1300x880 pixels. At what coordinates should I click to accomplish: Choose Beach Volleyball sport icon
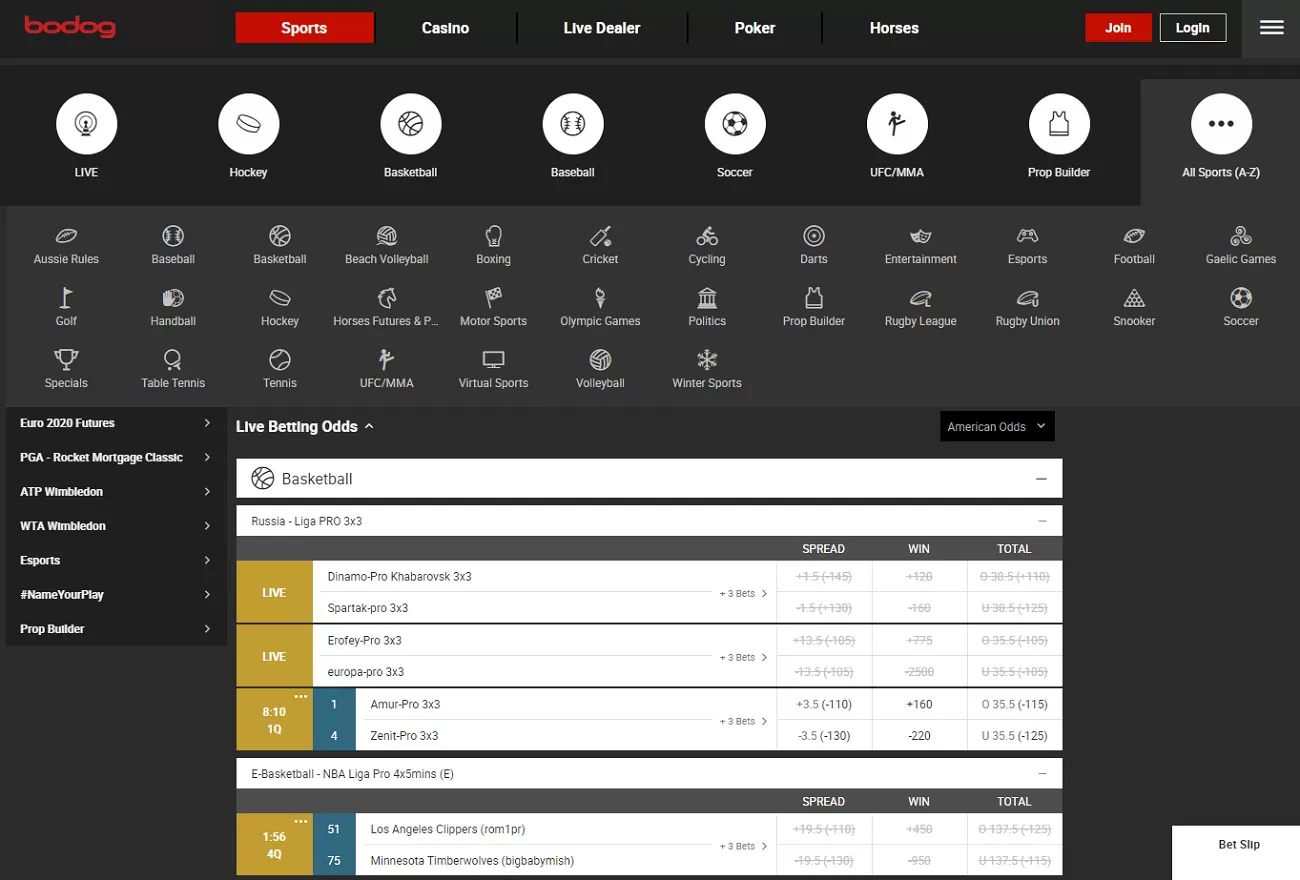pos(387,236)
